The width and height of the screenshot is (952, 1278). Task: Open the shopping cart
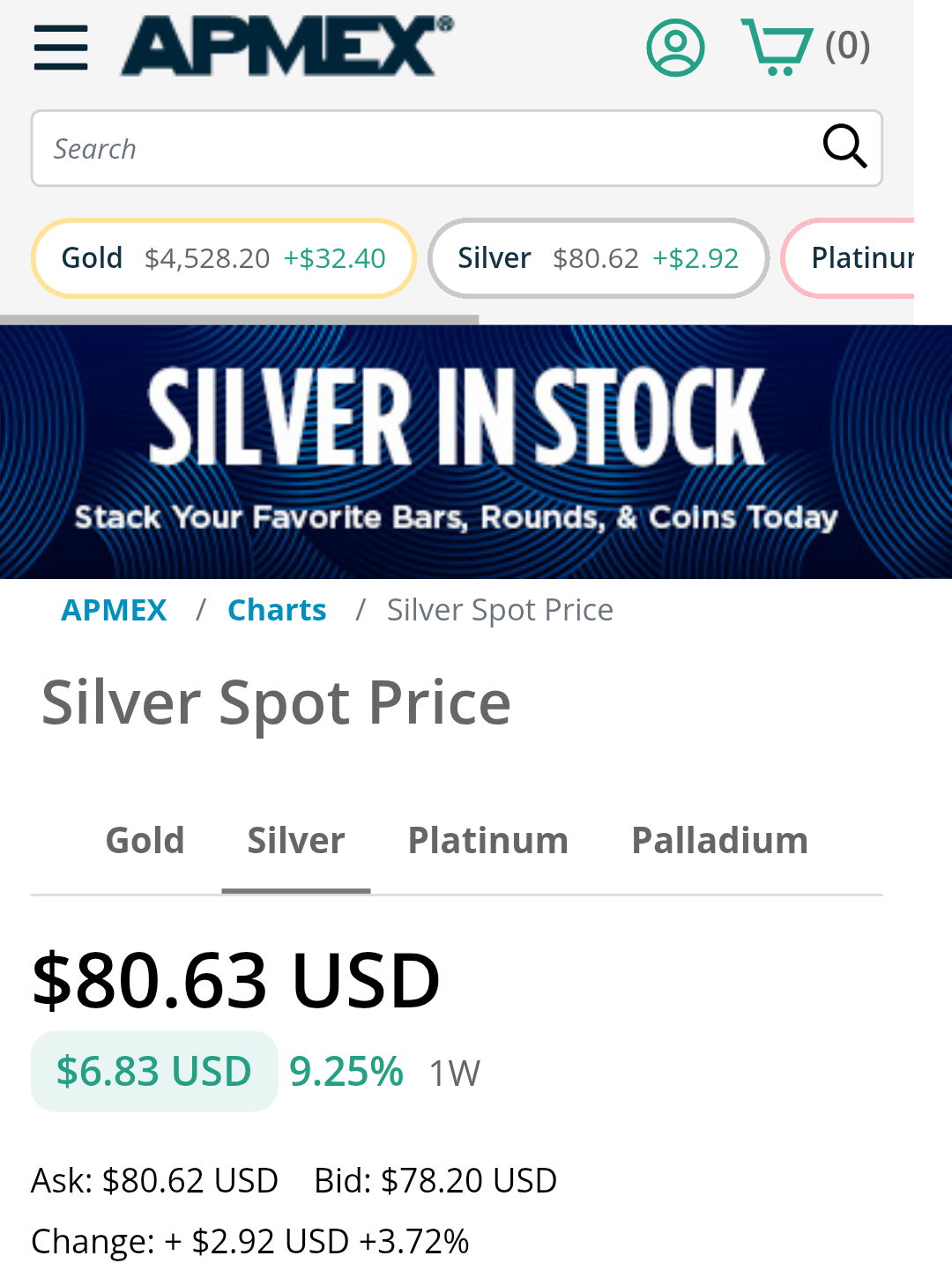(777, 47)
